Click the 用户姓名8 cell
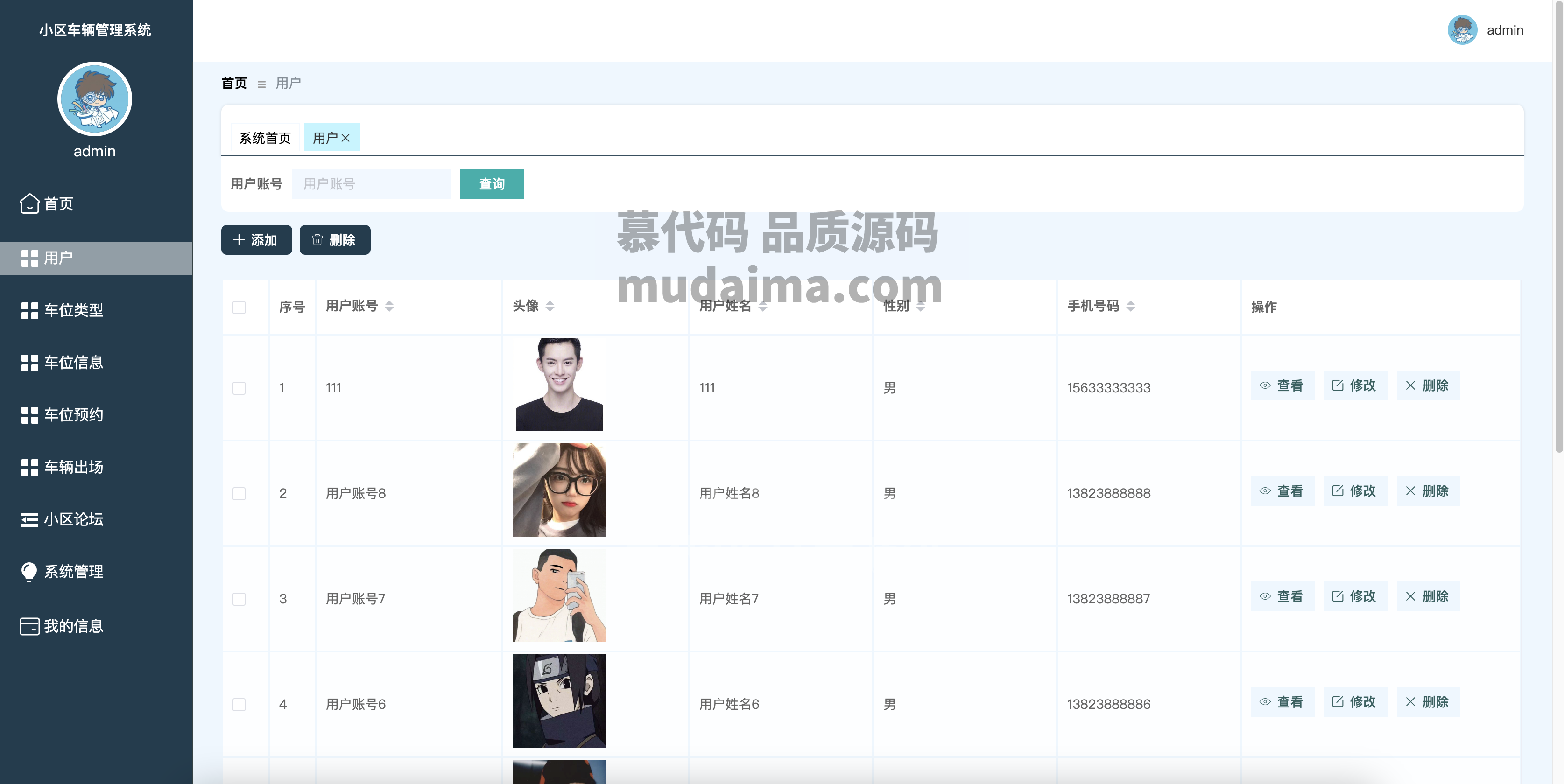The height and width of the screenshot is (784, 1564). point(729,493)
